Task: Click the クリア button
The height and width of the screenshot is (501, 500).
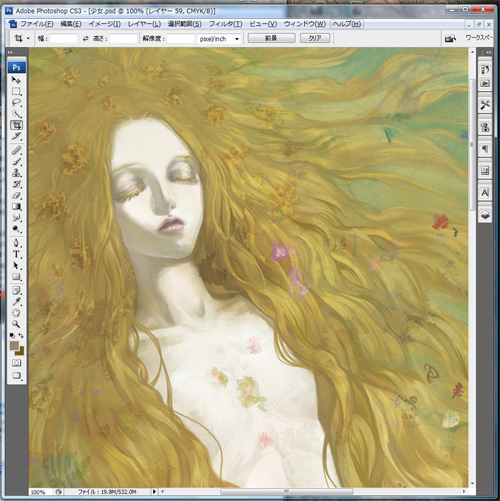Action: 315,38
